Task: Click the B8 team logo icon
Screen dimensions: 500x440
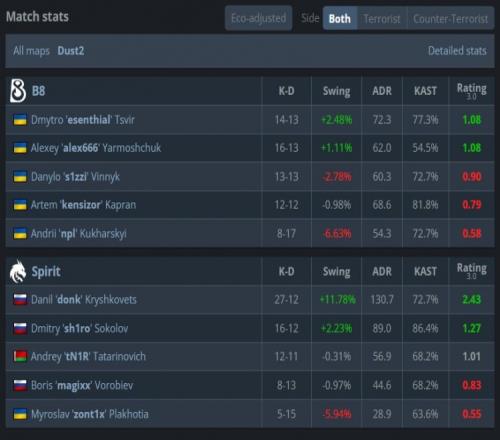Action: point(18,90)
